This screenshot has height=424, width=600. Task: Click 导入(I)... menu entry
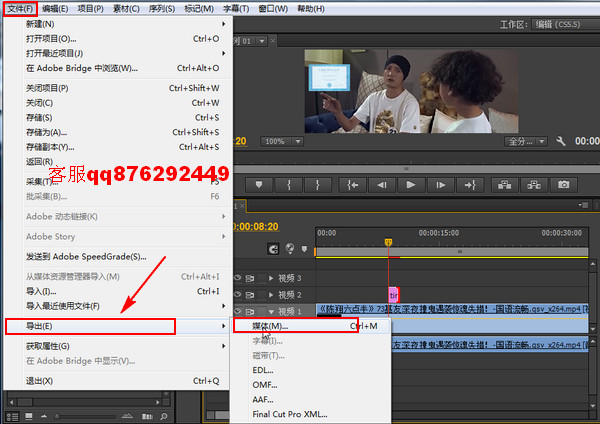[x=125, y=291]
